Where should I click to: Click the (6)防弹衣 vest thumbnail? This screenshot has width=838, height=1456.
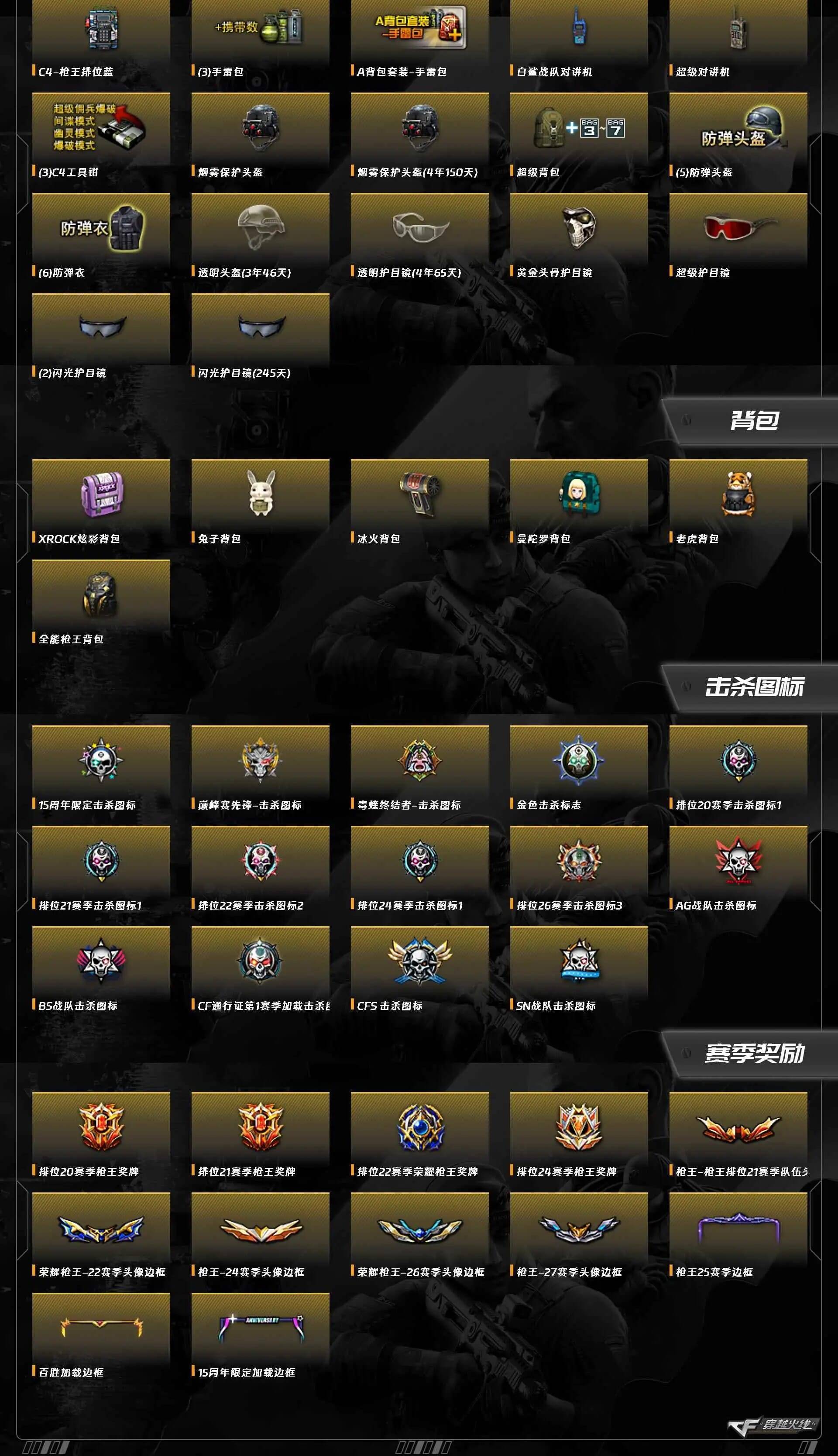click(x=101, y=228)
